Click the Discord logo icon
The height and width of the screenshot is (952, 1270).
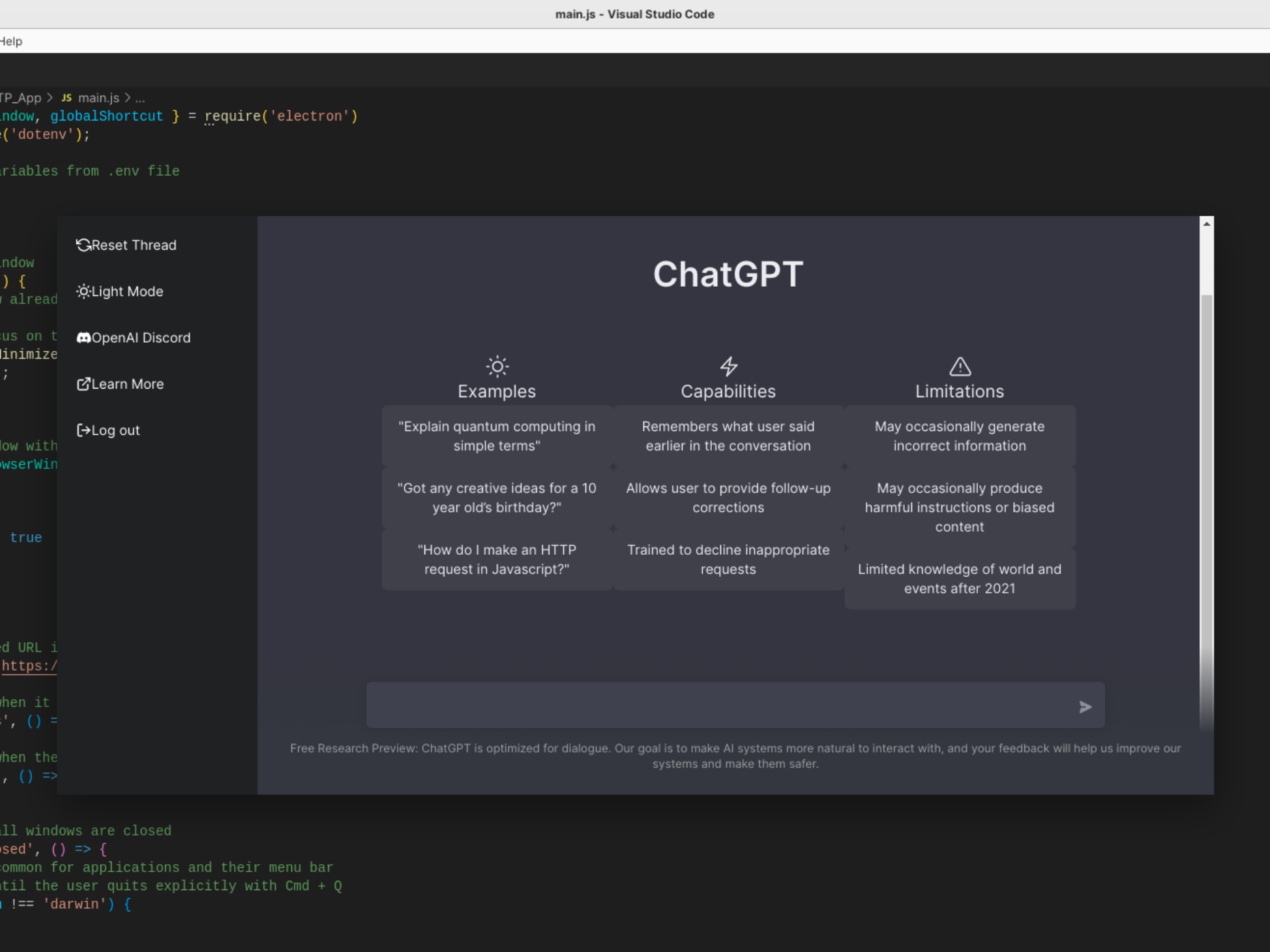point(83,338)
